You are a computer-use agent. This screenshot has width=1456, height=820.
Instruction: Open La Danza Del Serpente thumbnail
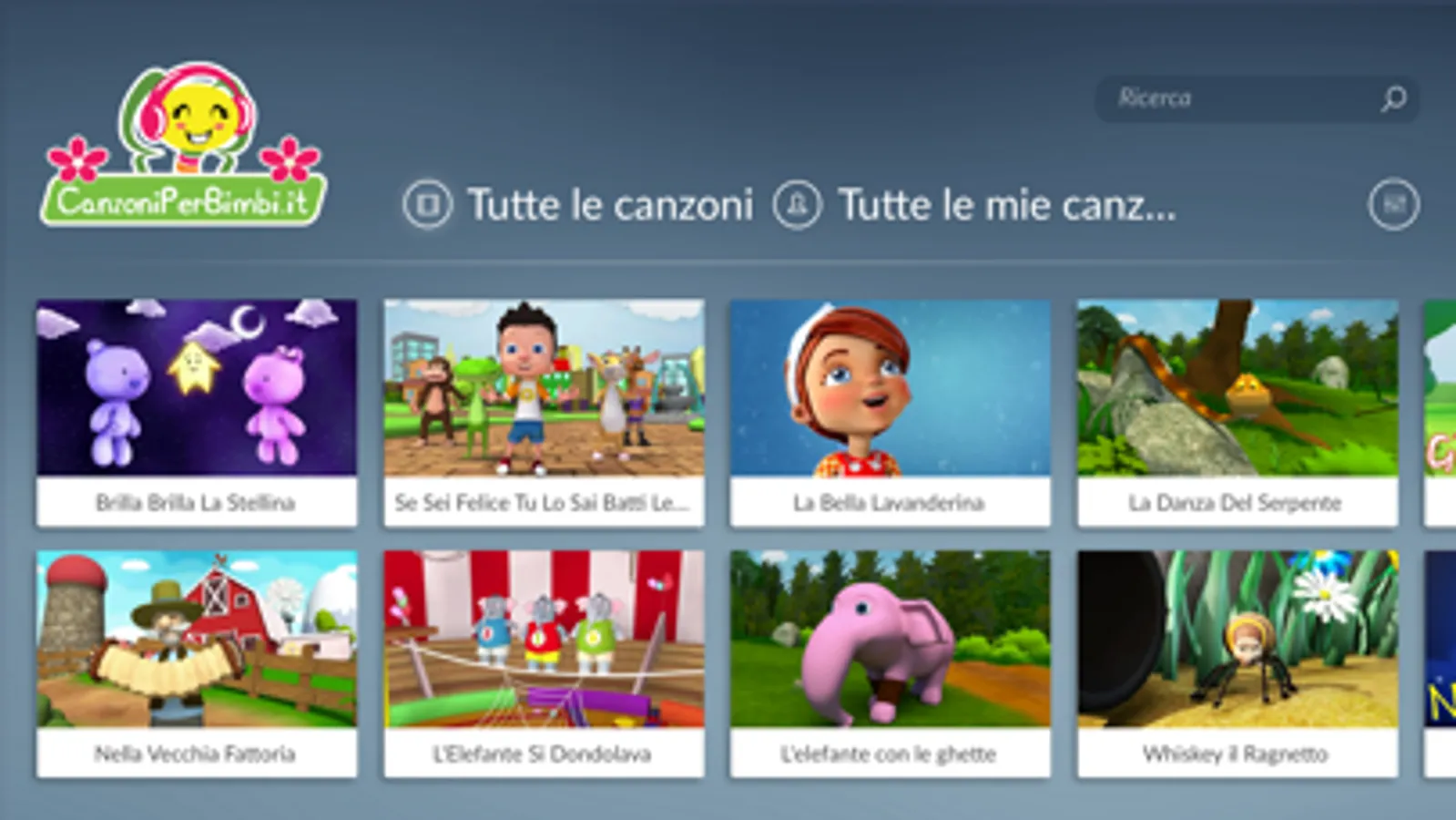(1237, 387)
